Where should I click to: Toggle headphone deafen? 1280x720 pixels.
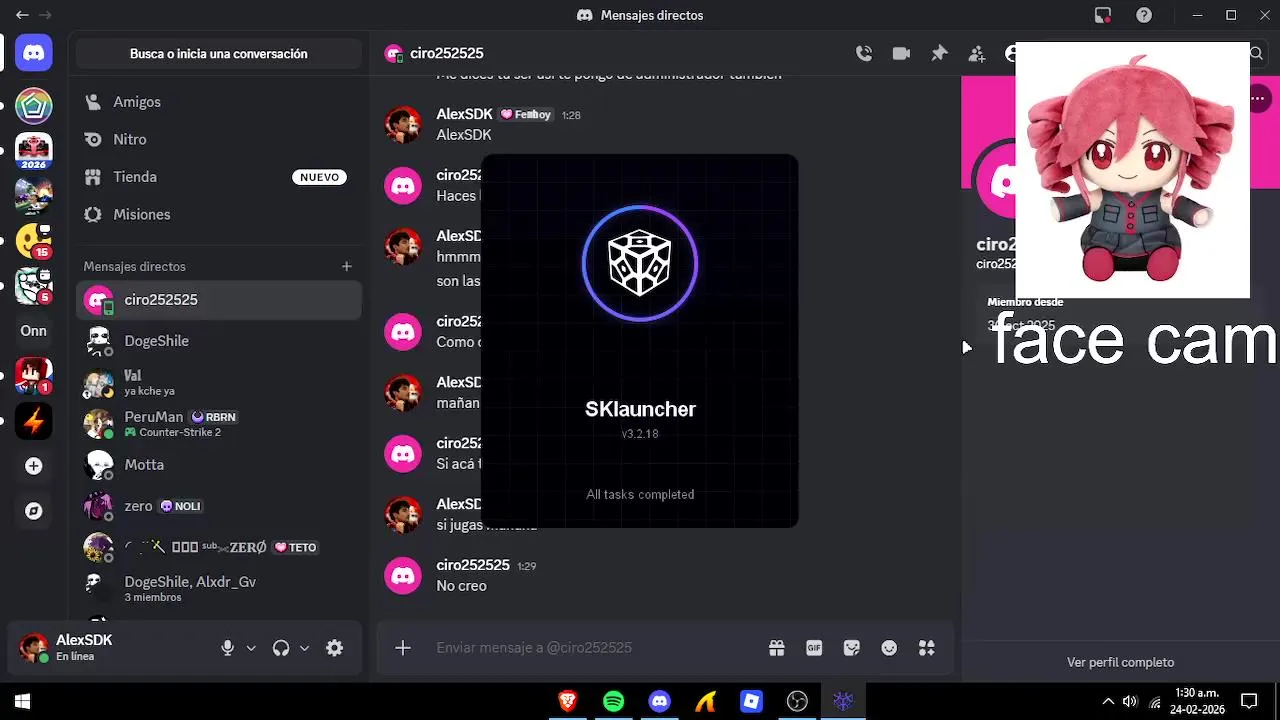281,648
